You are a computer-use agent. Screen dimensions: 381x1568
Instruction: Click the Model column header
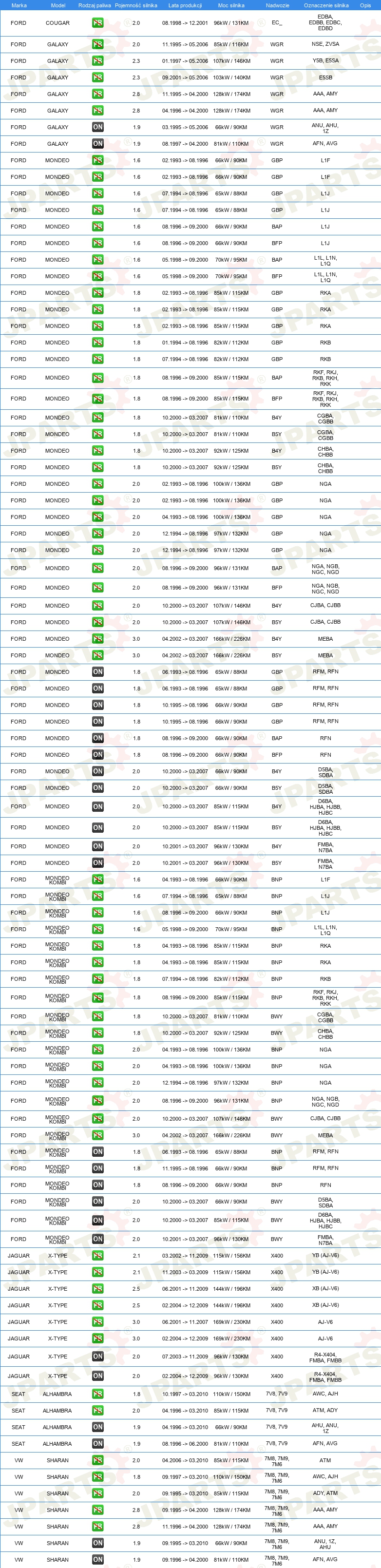pos(58,5)
